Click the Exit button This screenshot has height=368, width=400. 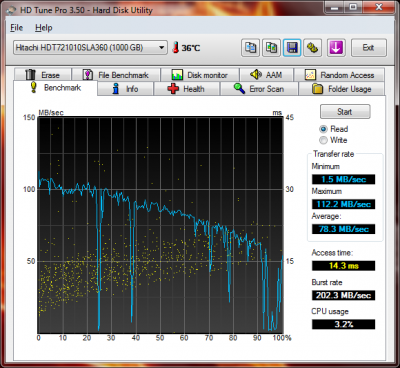click(369, 48)
